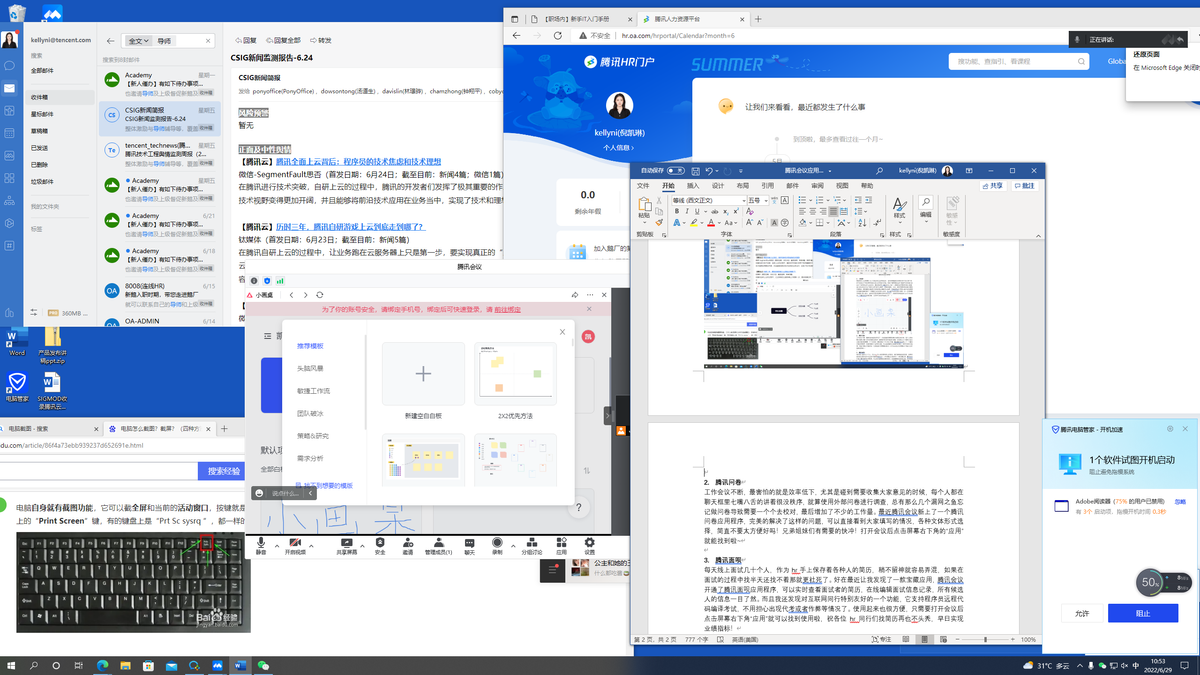Screen dimensions: 1200x675
Task: Open Windows Start button on taskbar
Action: [12, 665]
